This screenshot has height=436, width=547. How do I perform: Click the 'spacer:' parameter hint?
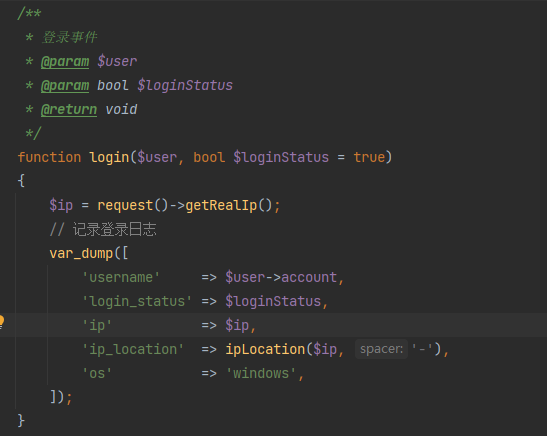pos(381,349)
